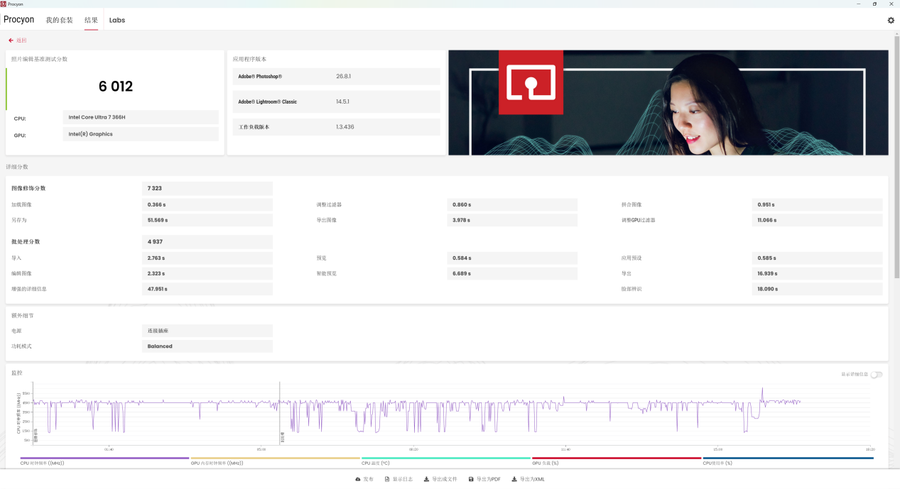Click the export as XML icon

[514, 479]
